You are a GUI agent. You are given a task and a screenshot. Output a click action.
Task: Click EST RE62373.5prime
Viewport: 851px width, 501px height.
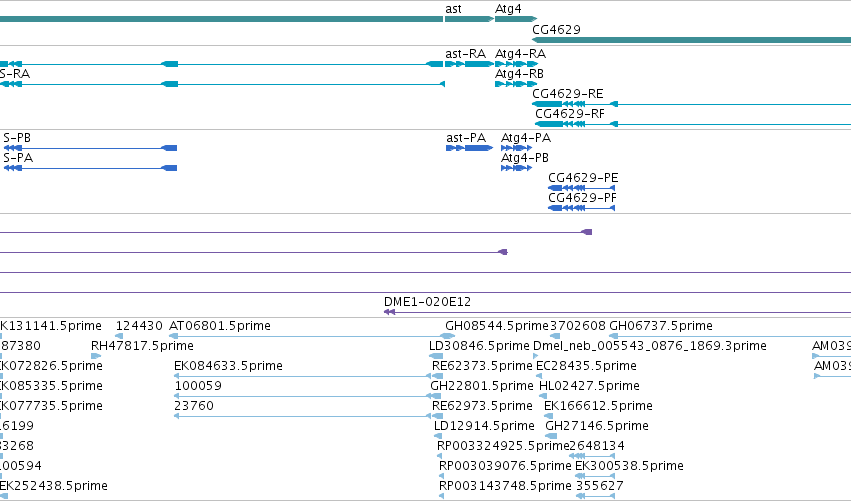pos(482,366)
